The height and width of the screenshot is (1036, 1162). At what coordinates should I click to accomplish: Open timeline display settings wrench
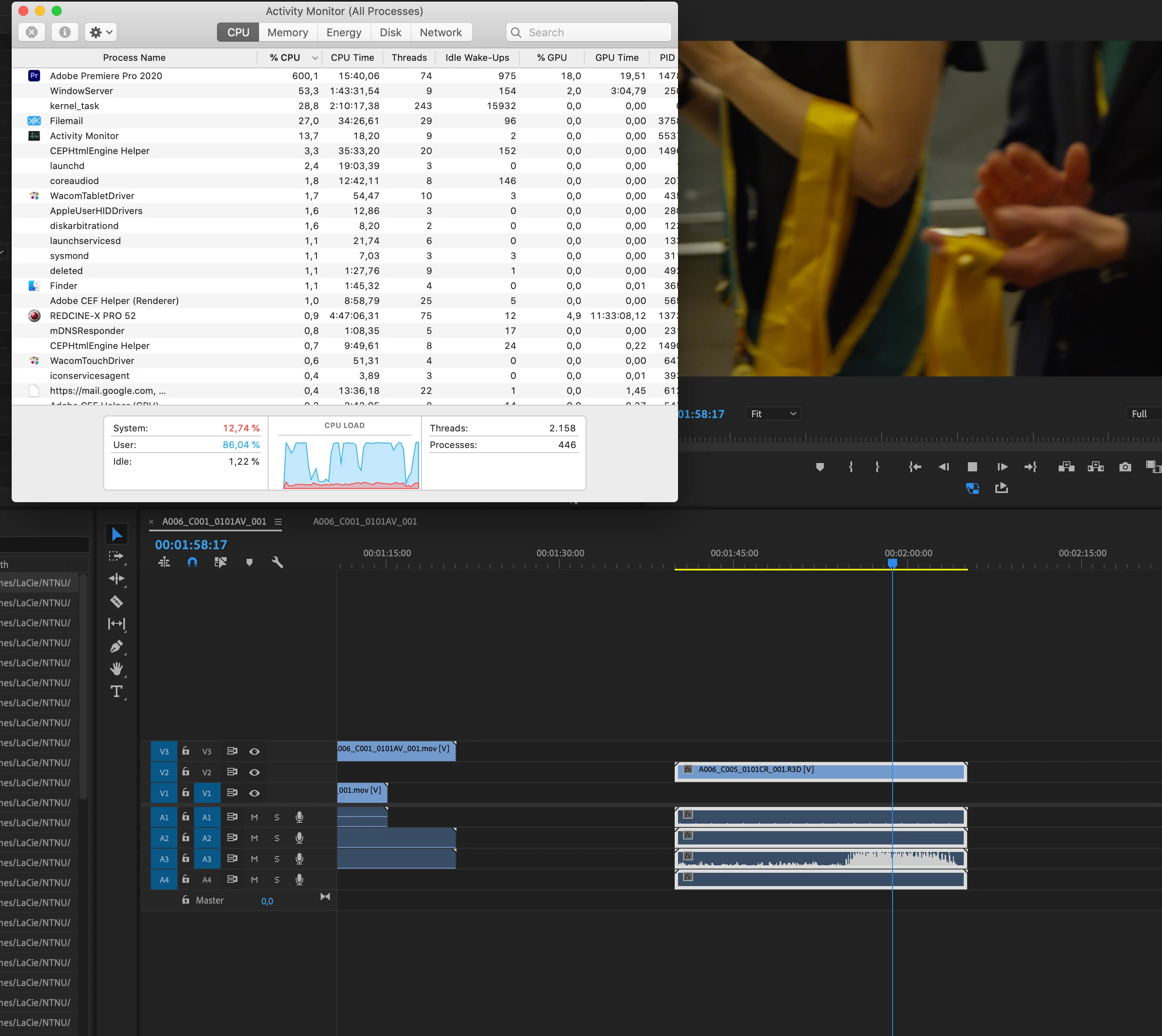coord(277,563)
